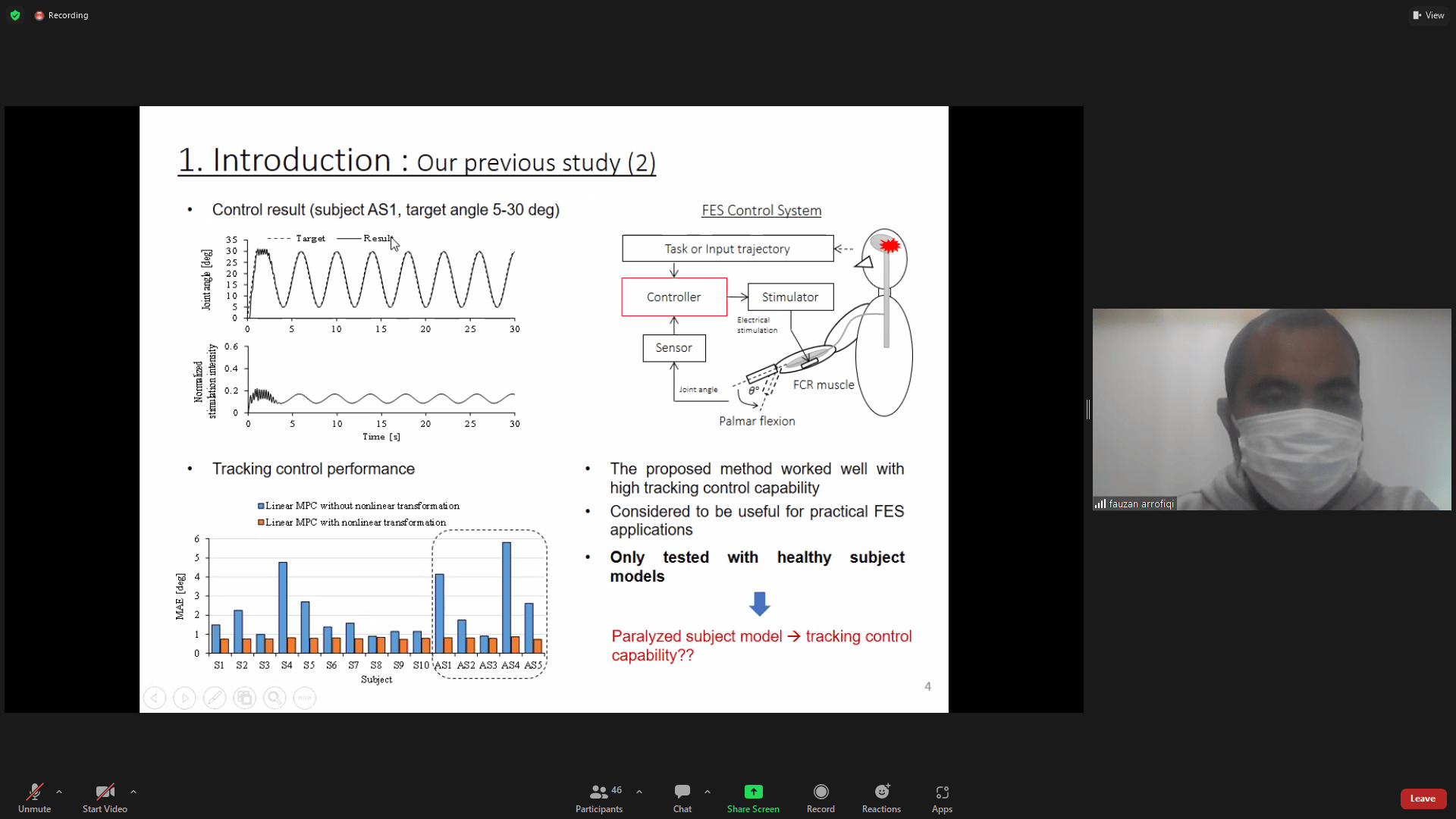Click the slideshow zoom magnifier icon
The height and width of the screenshot is (819, 1456).
tap(275, 698)
